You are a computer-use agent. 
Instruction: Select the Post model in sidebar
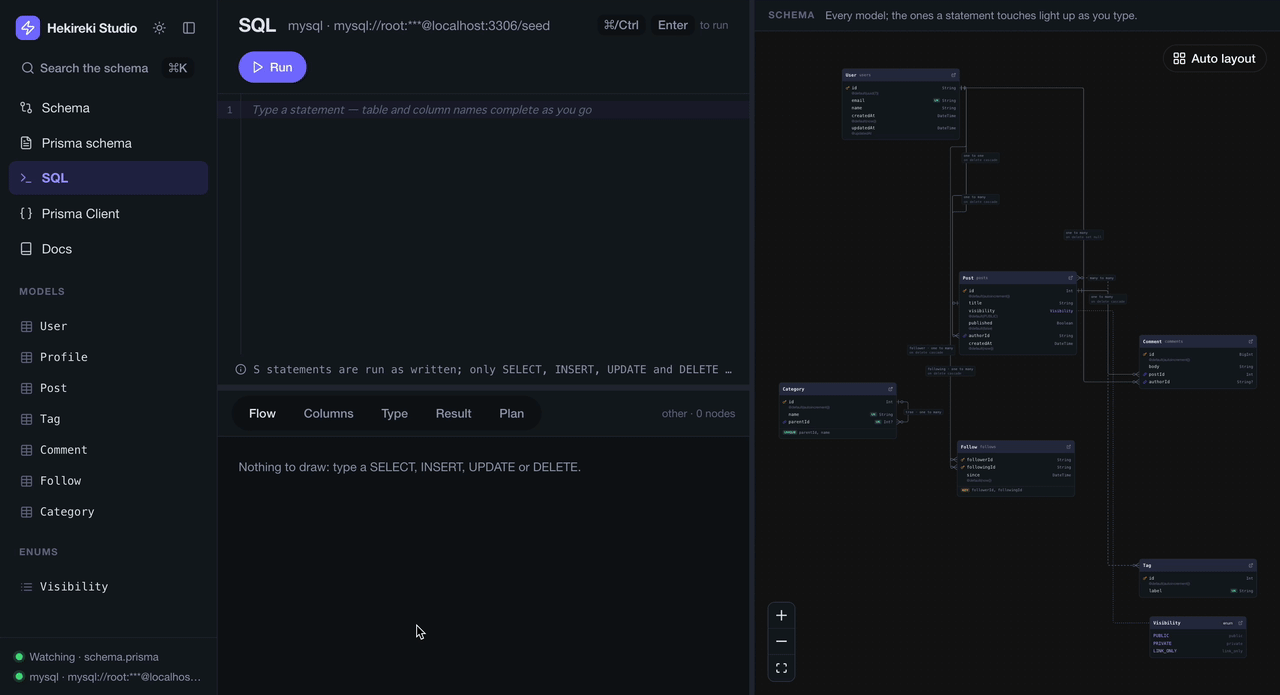[108, 388]
